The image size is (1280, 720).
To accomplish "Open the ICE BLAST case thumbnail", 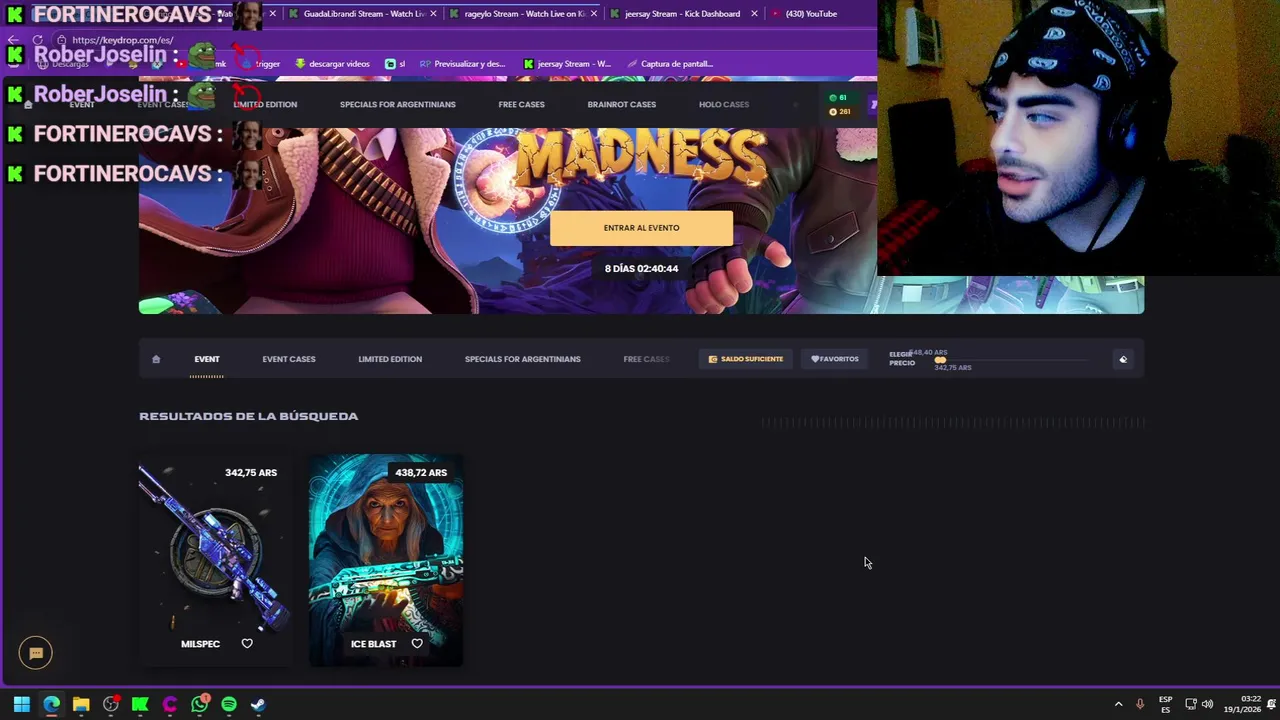I will click(x=386, y=560).
